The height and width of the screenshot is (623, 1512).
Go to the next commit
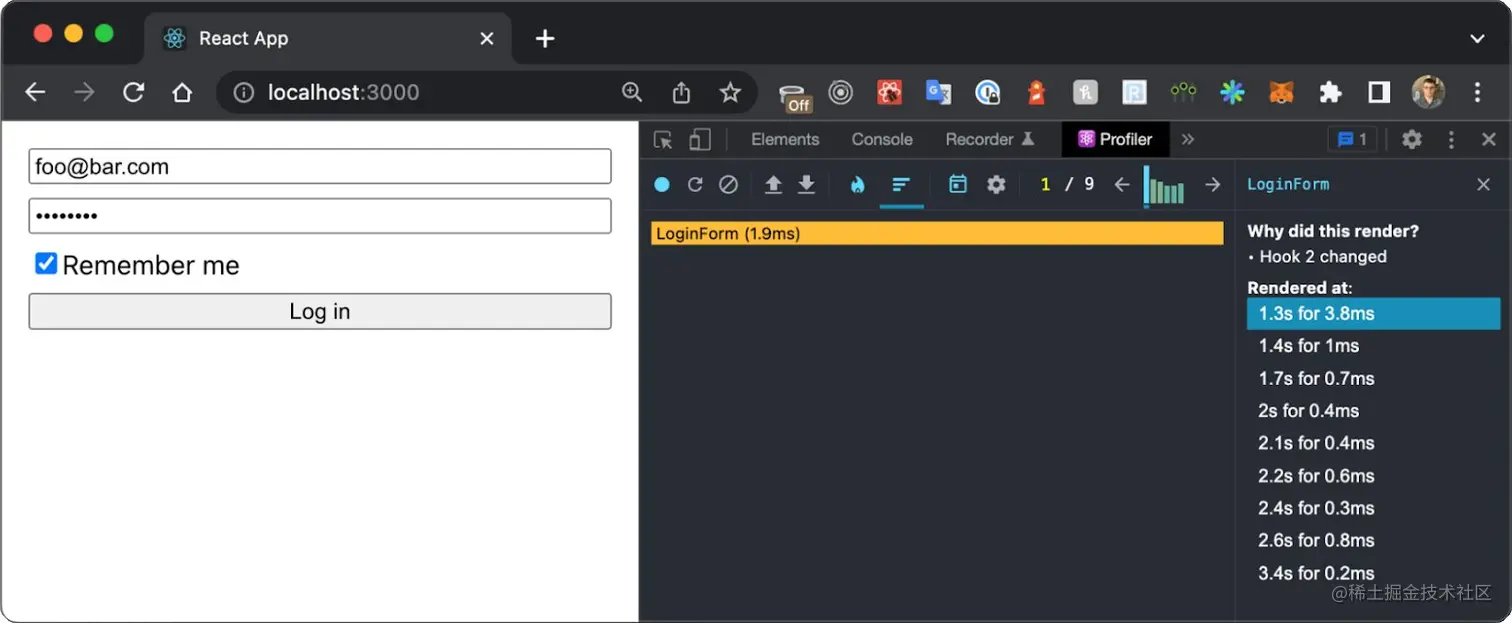coord(1212,185)
